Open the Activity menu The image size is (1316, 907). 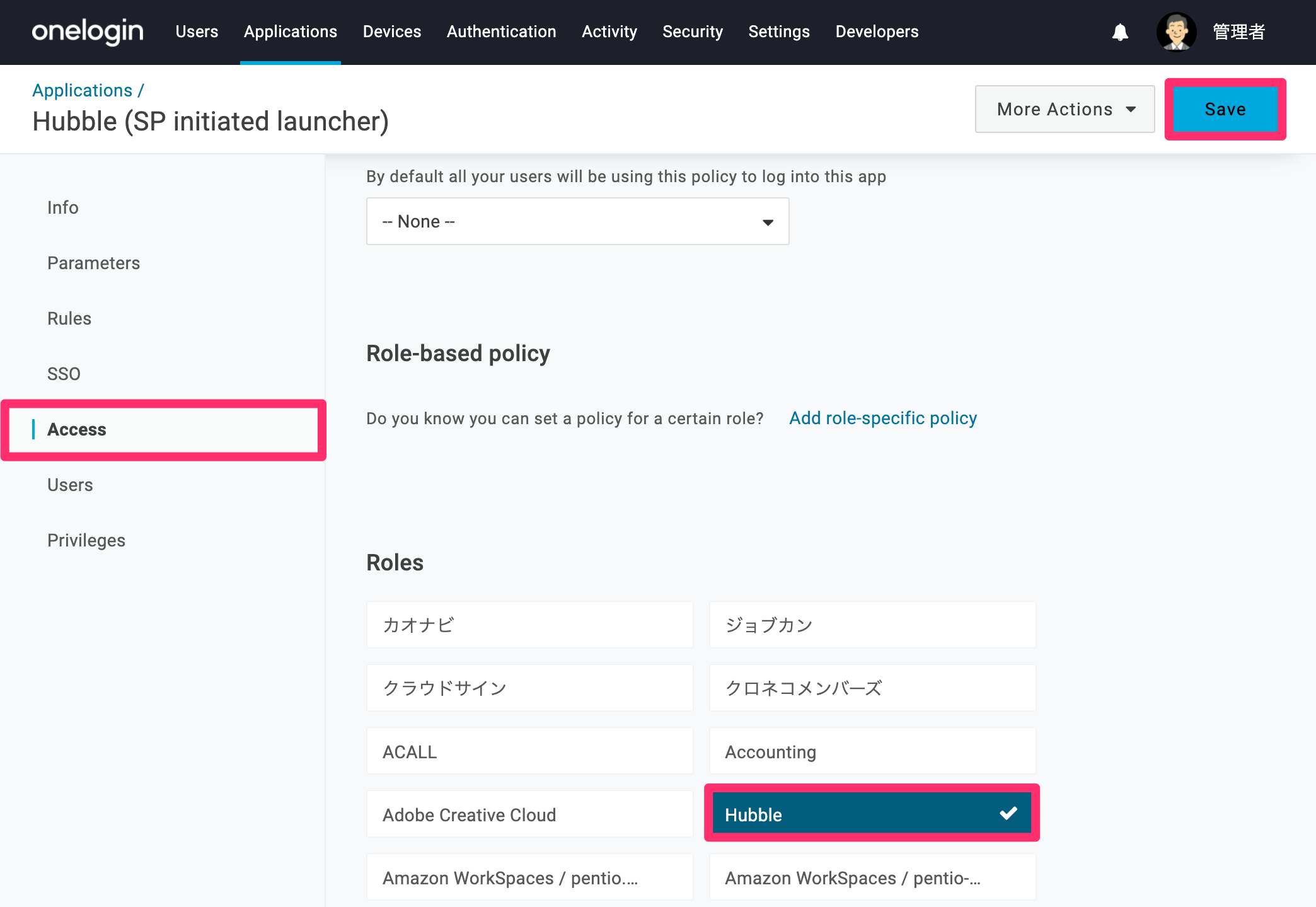click(609, 32)
